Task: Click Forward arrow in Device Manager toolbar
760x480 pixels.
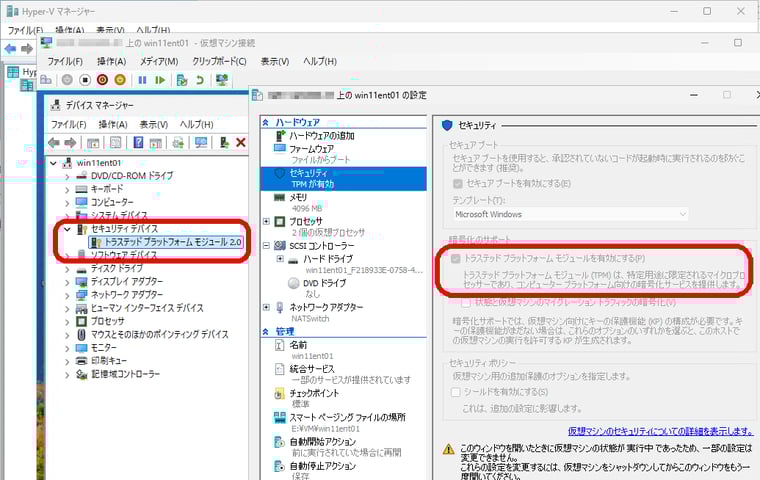Action: pos(71,143)
